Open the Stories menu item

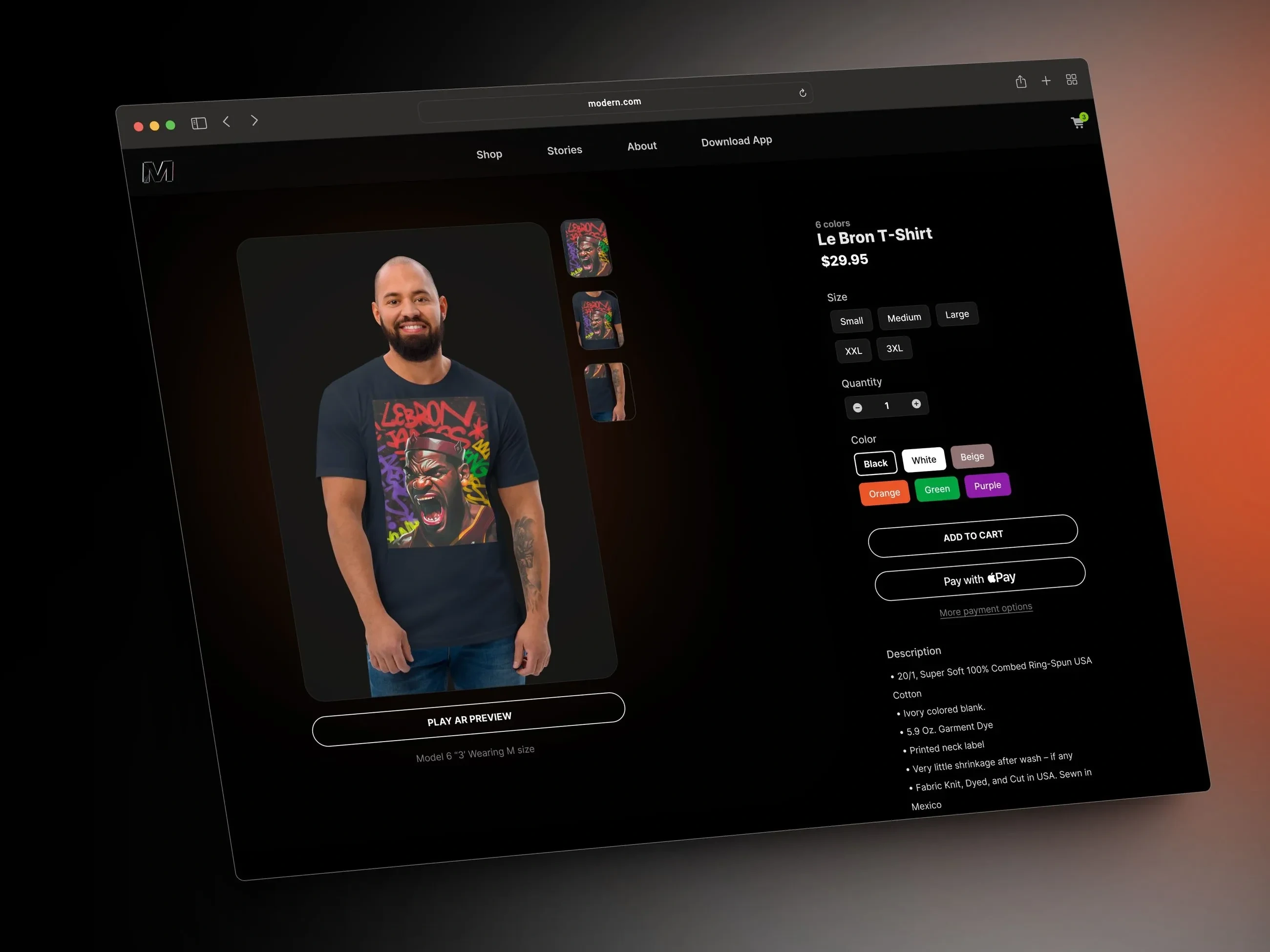[x=564, y=150]
